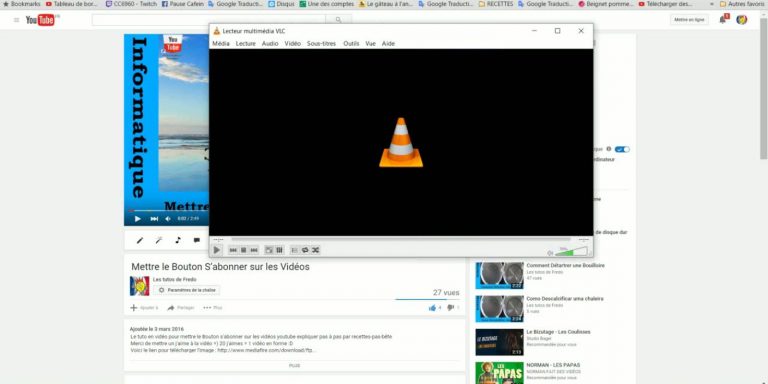Open the Les tutos de Fredo channel link
Screen dimensions: 768x384
[x=175, y=280]
